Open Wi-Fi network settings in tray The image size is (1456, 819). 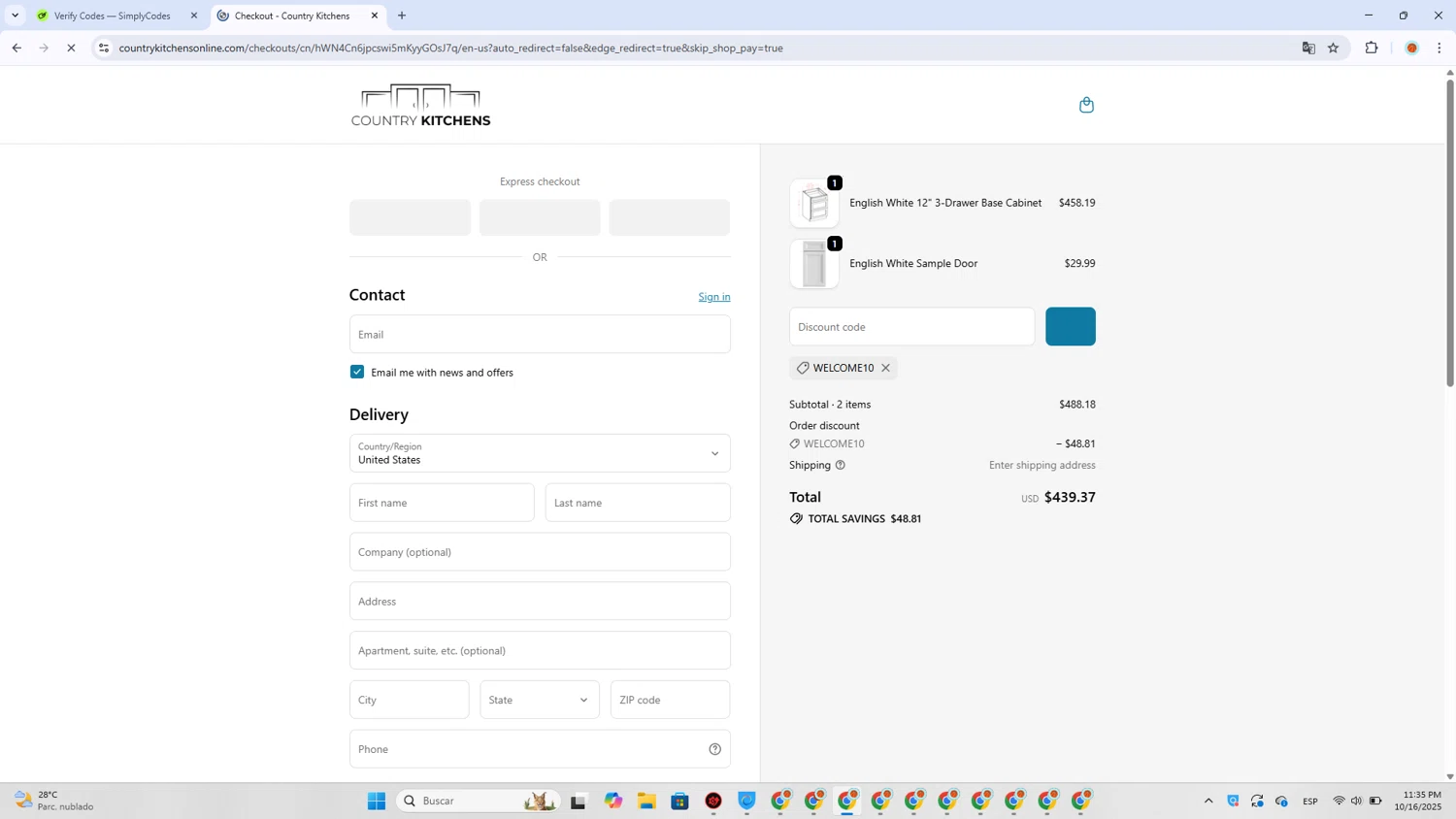(1339, 801)
